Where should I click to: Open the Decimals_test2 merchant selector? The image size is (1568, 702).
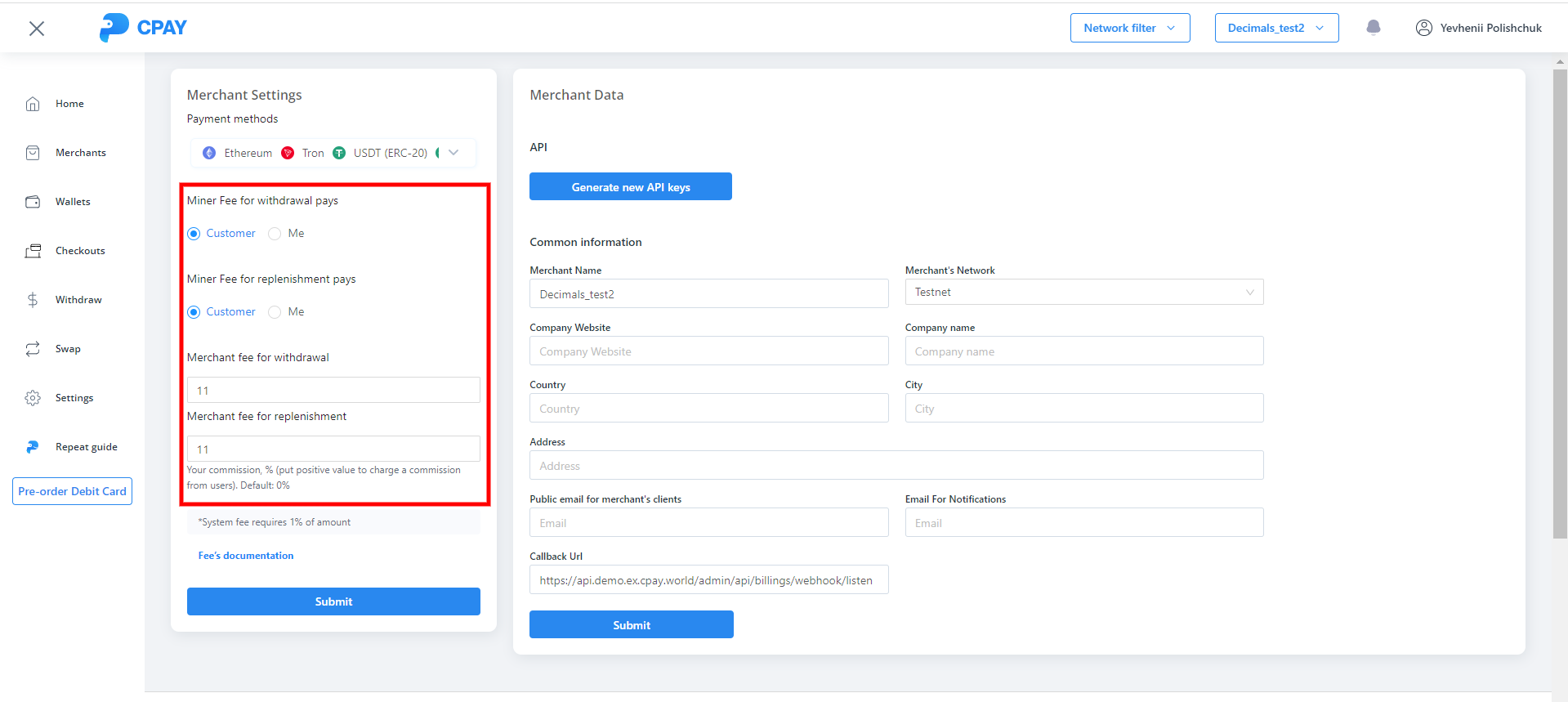[1275, 28]
